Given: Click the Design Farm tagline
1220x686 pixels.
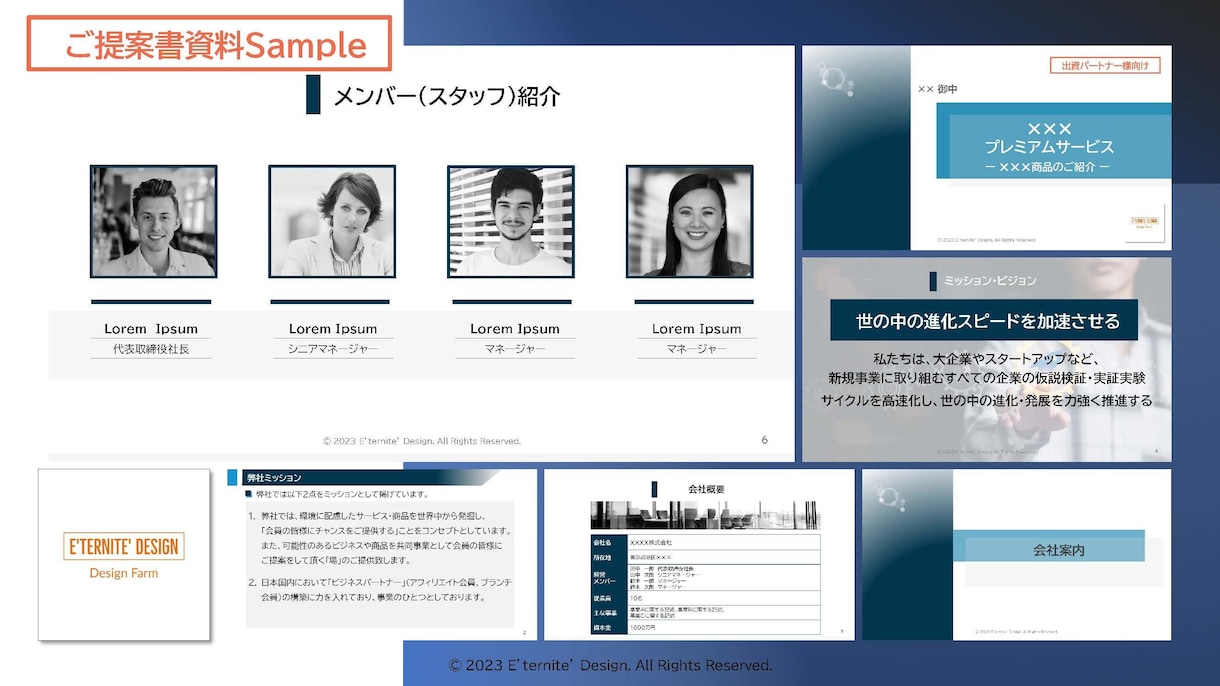Looking at the screenshot, I should pyautogui.click(x=124, y=573).
